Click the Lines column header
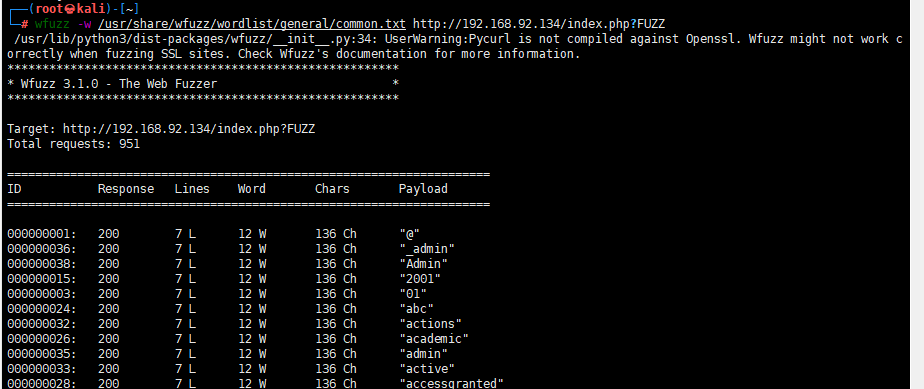Image resolution: width=924 pixels, height=389 pixels. (x=192, y=189)
